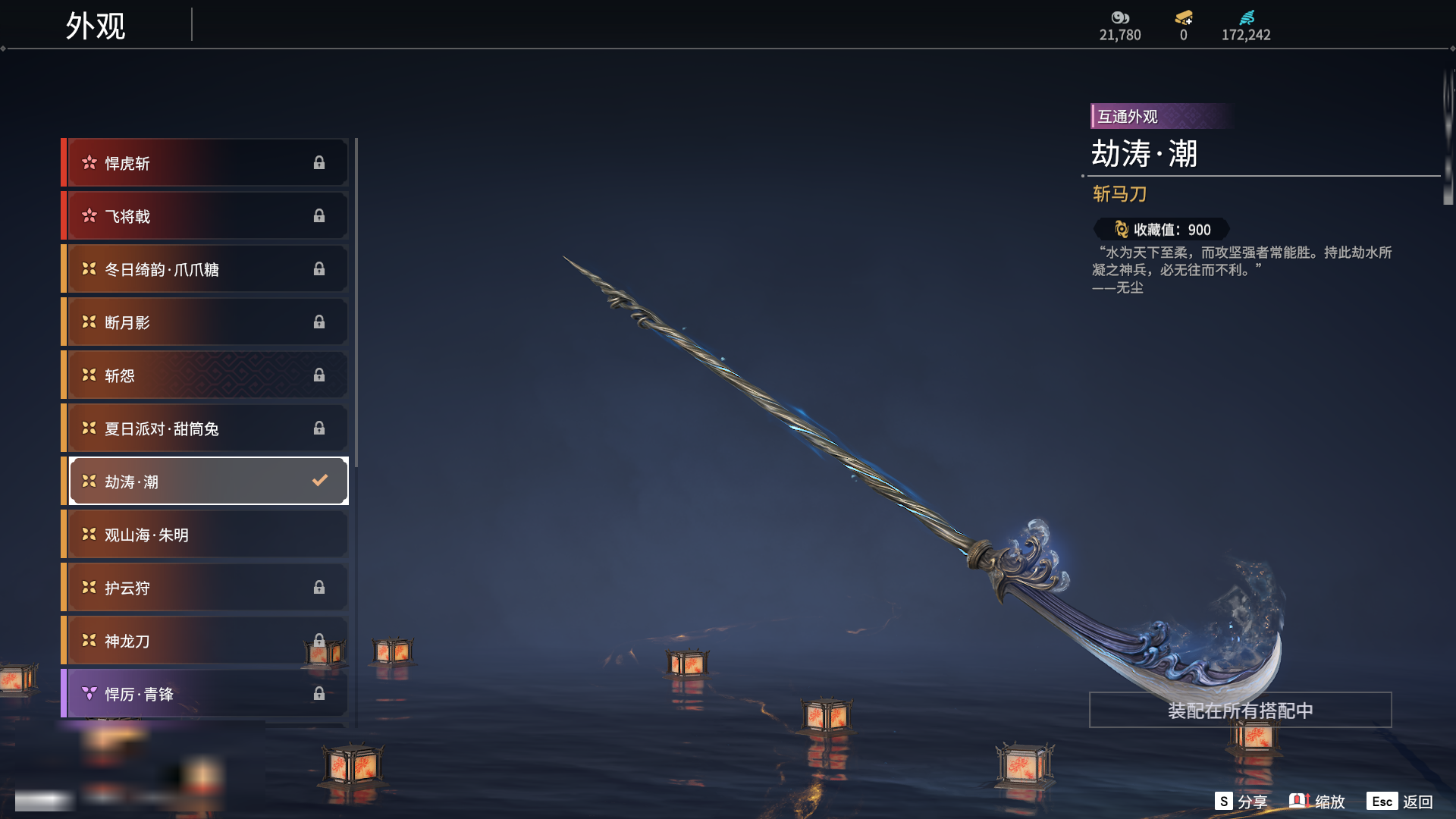Select 夏日派对·甜筒兔 skin entry
This screenshot has width=1456, height=819.
205,428
